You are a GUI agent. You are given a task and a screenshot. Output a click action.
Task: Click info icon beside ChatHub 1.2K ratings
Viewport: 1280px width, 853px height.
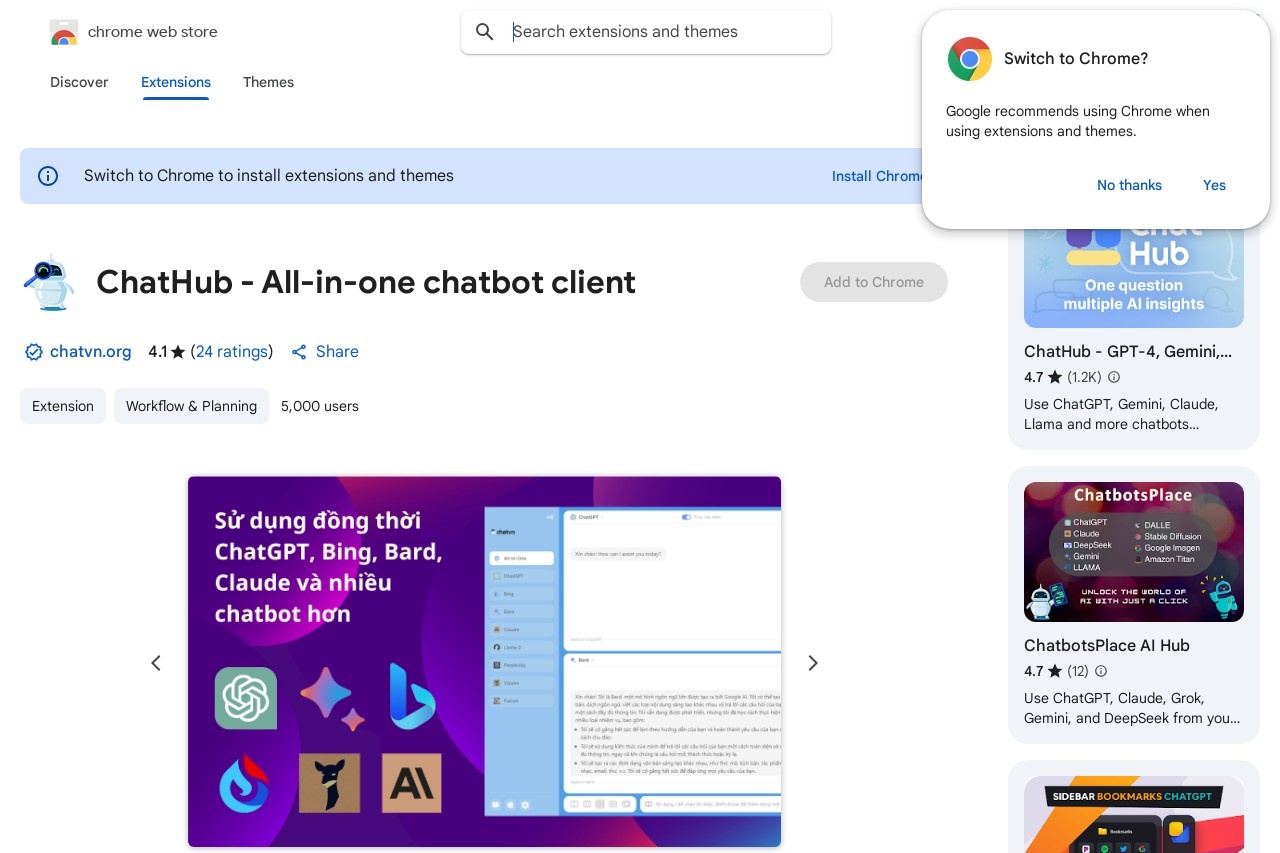pos(1114,377)
